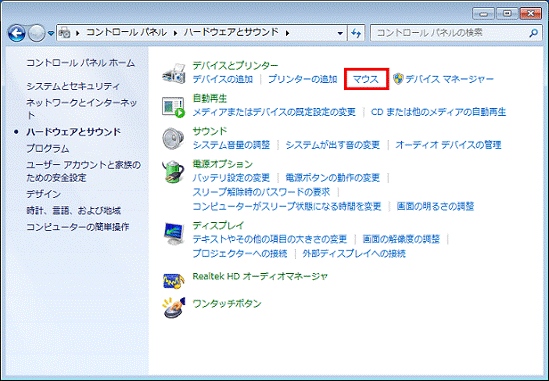Open ユーザー アカウントと家族のための安全設定
Screen dimensions: 549x381
[x=83, y=171]
